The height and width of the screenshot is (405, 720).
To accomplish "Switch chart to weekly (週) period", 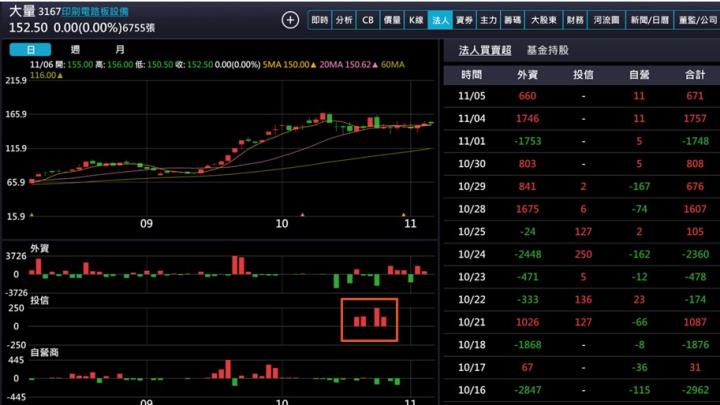I will pyautogui.click(x=75, y=49).
